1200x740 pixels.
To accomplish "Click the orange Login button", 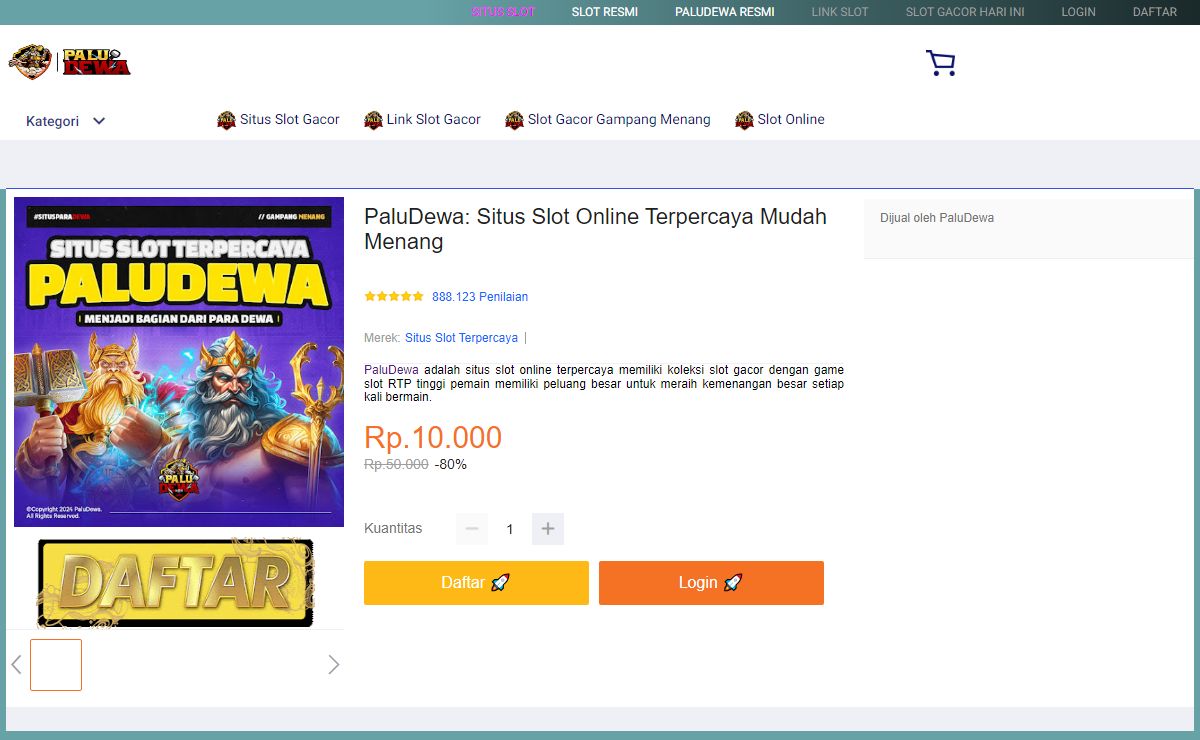I will [711, 583].
